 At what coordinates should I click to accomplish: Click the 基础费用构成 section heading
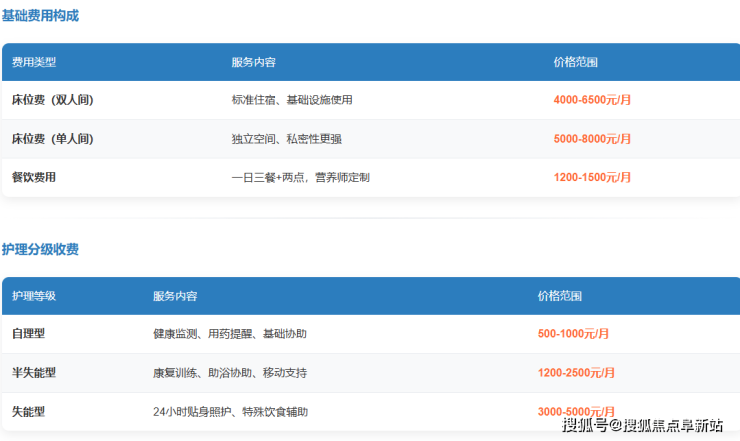click(40, 16)
